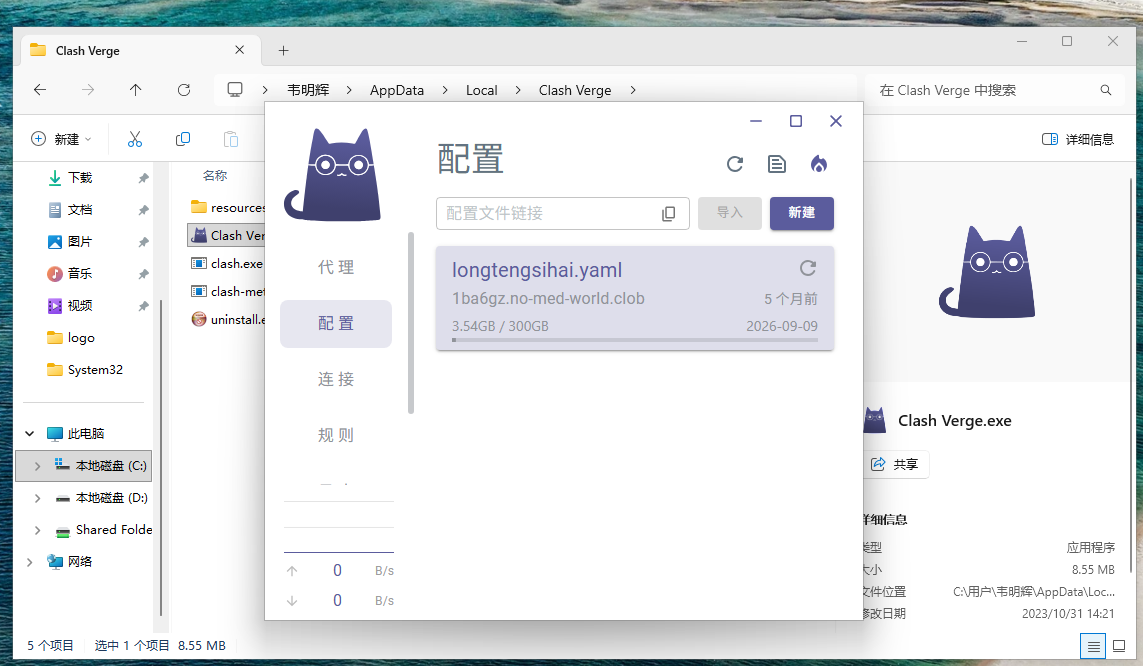Viewport: 1143px width, 666px height.
Task: Refresh all profiles in Clash Verge
Action: (735, 164)
